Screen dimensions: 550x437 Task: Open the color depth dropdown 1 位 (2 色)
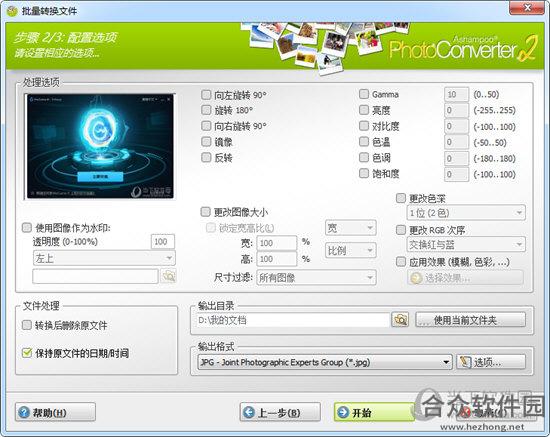[x=466, y=213]
